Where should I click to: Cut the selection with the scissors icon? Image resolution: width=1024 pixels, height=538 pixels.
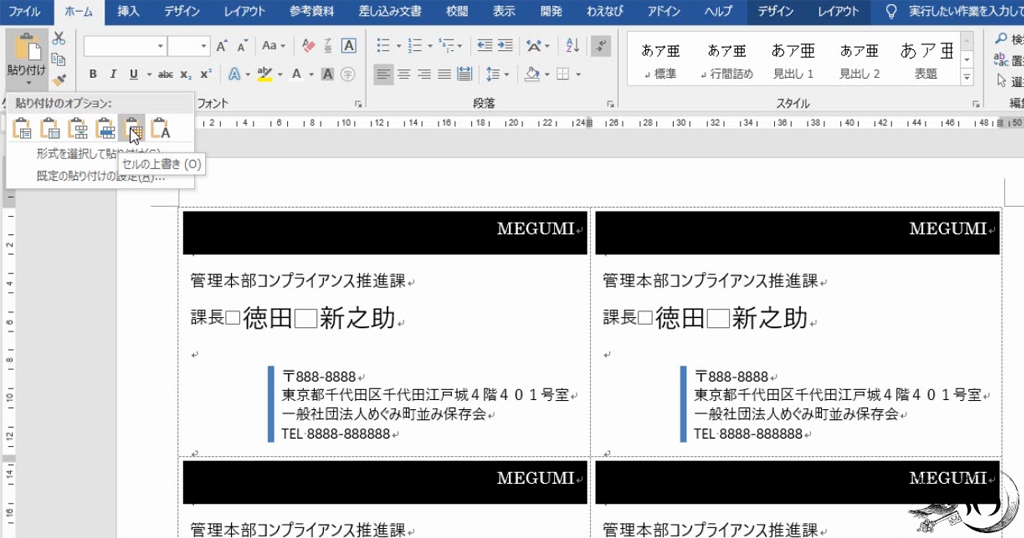coord(59,39)
